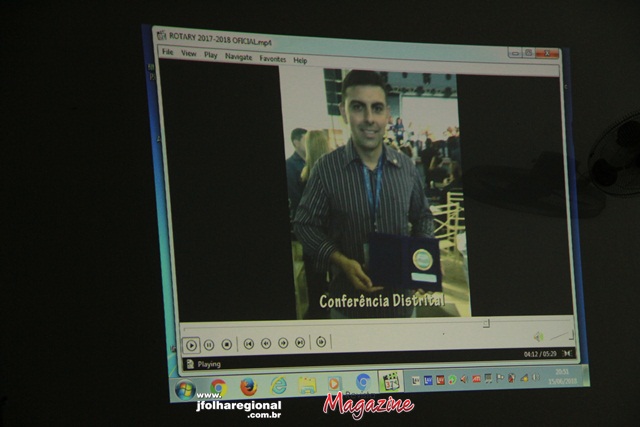
Task: Minimize the media player window
Action: (x=515, y=53)
